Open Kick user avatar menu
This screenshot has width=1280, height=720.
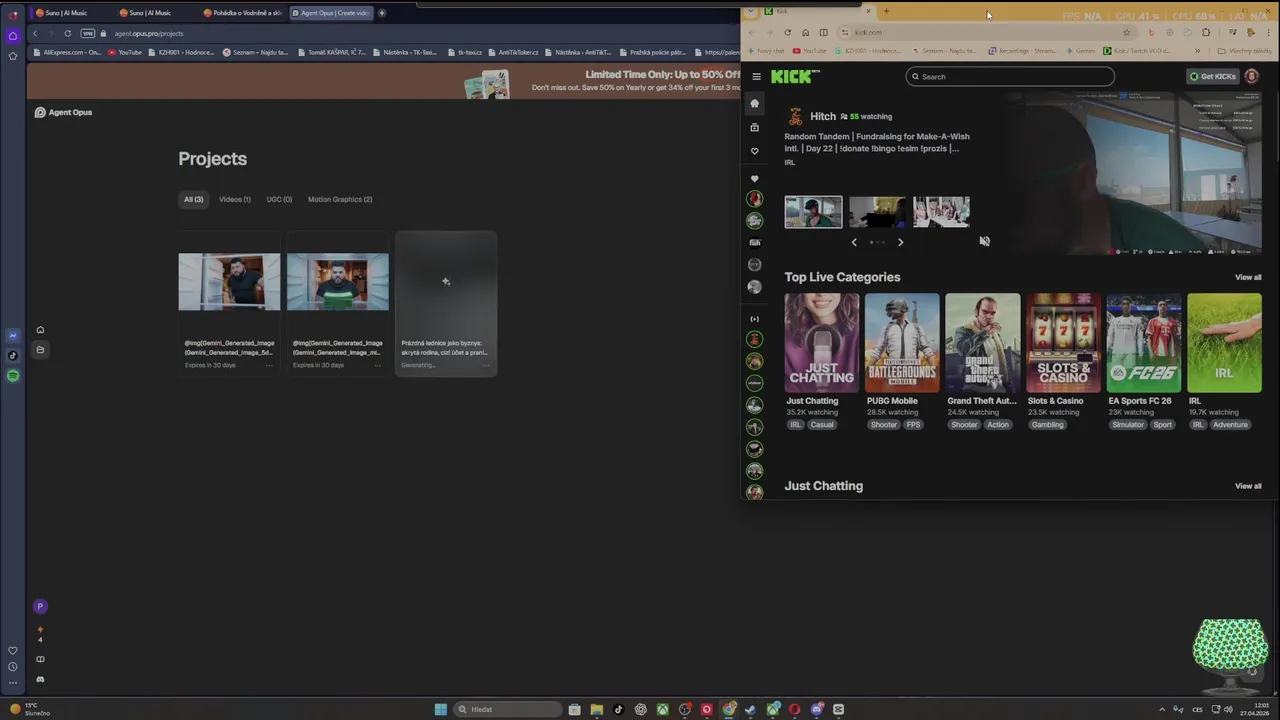tap(1251, 76)
